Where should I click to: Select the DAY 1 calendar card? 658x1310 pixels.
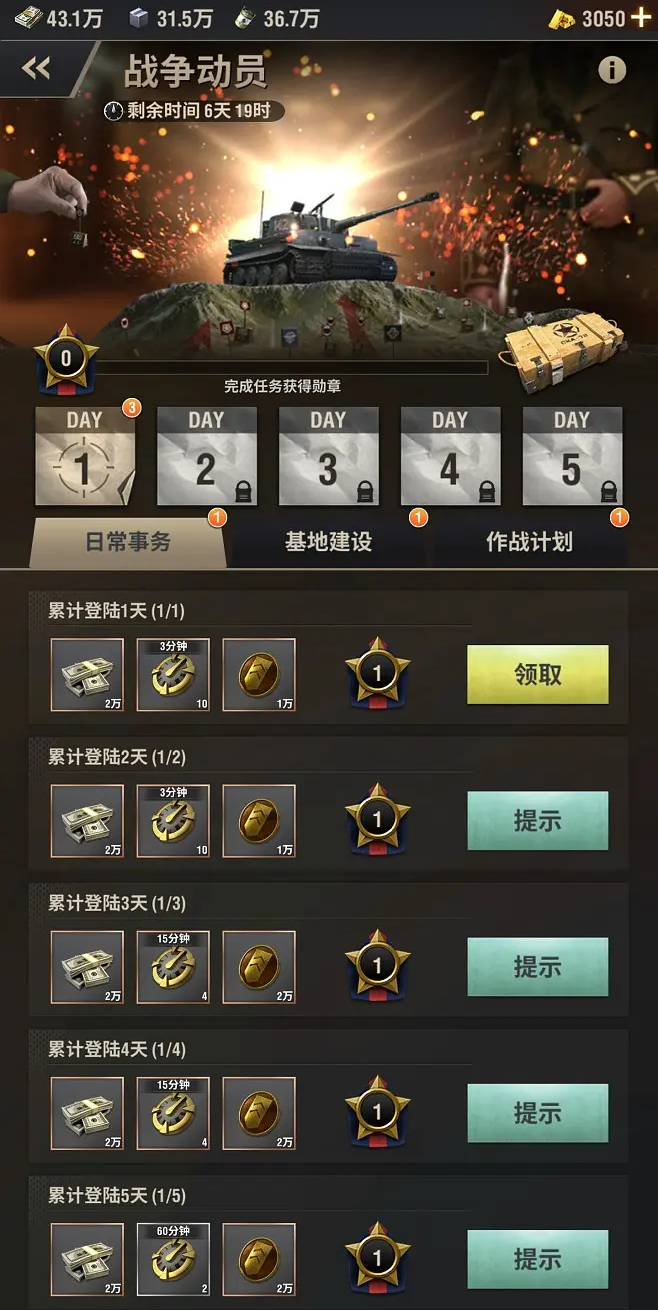(85, 456)
